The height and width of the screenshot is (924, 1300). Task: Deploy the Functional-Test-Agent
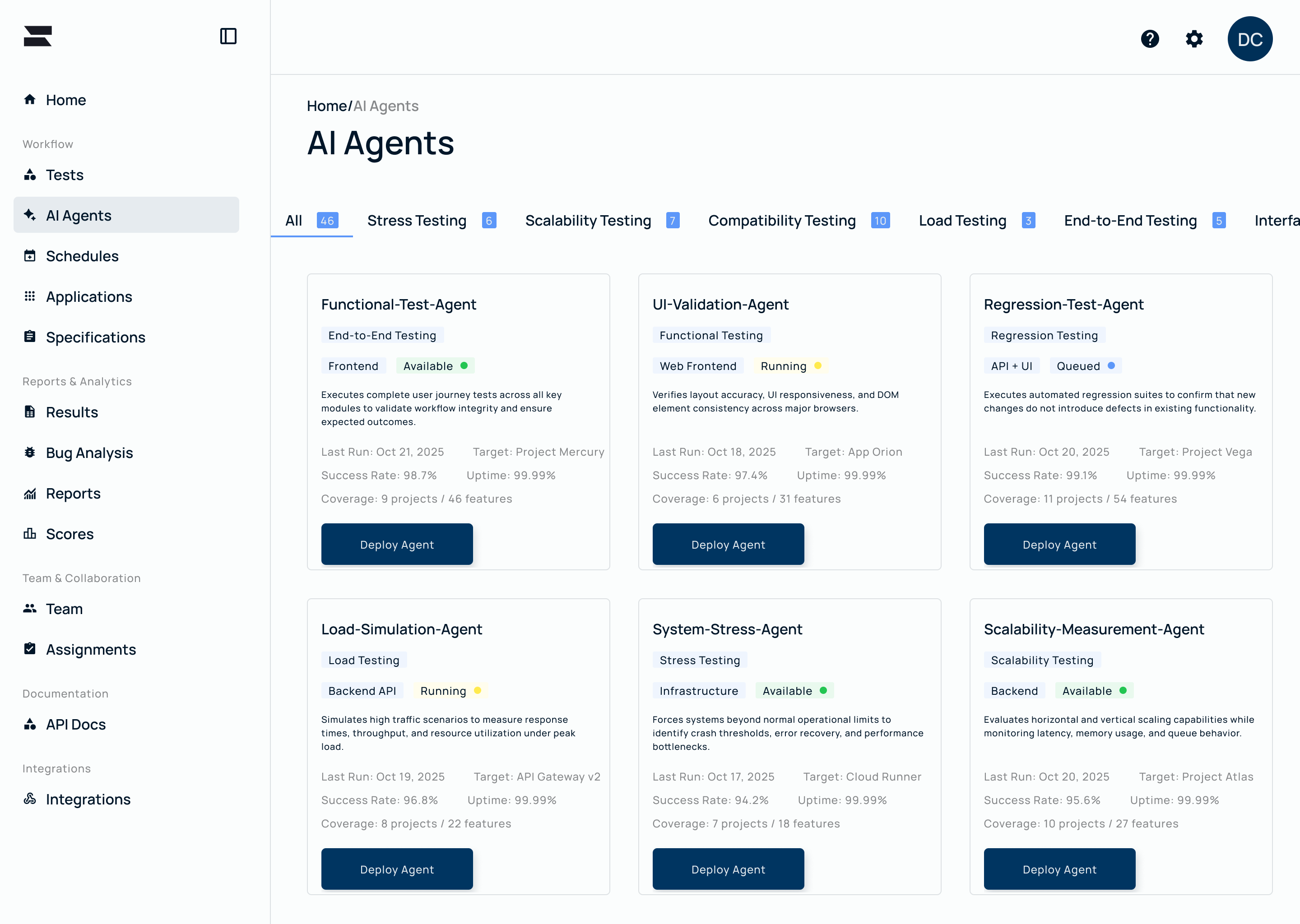pos(397,545)
